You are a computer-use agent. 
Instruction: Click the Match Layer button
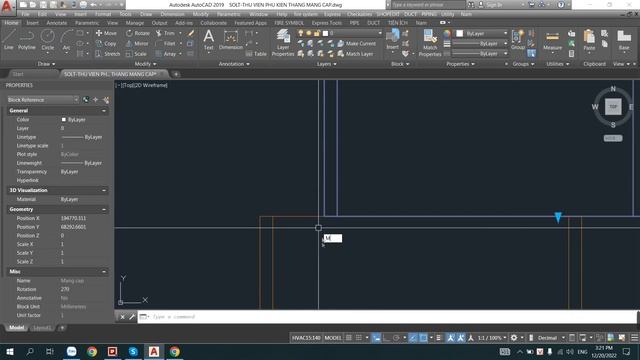coord(355,53)
